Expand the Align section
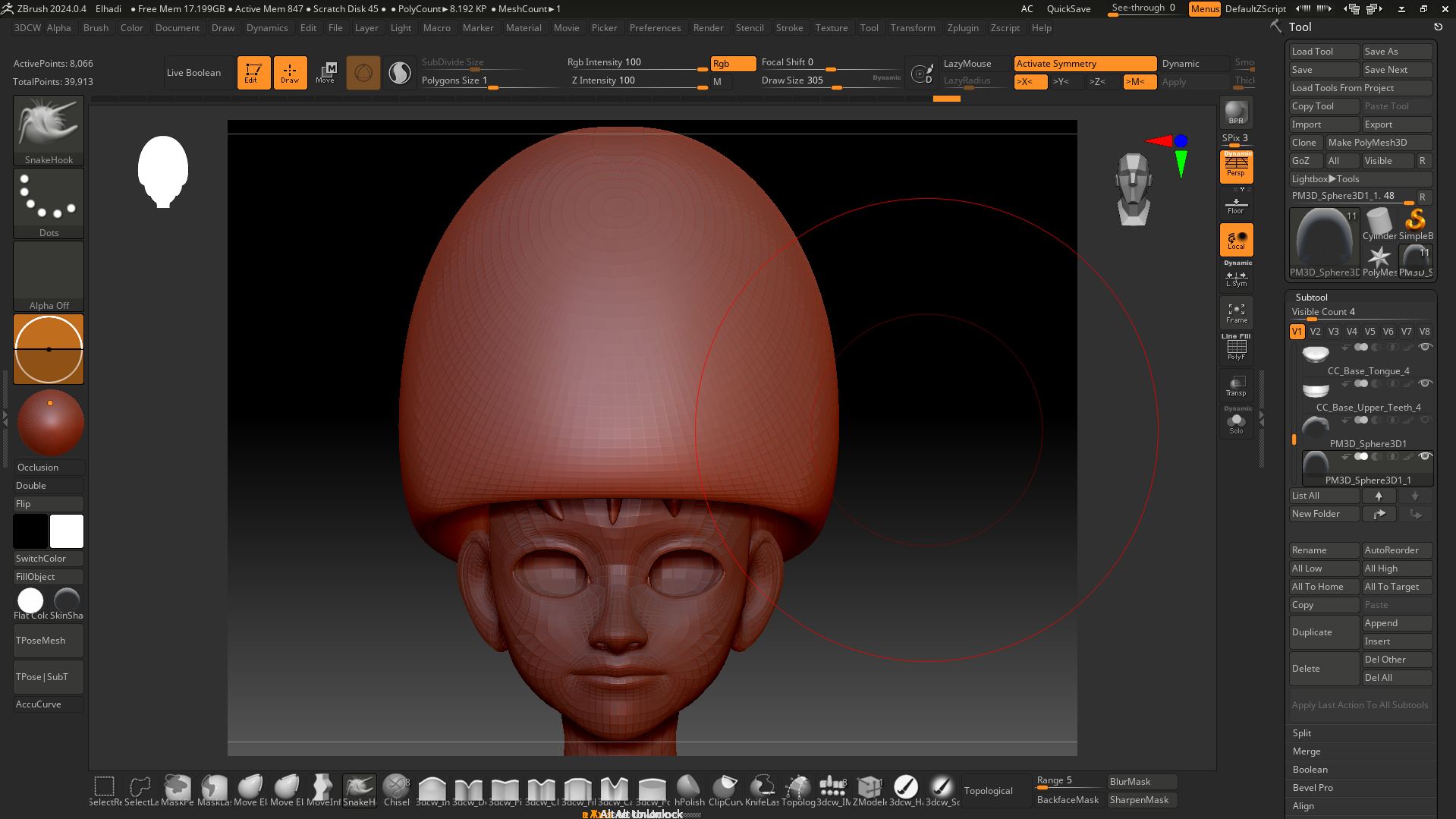Image resolution: width=1456 pixels, height=819 pixels. pyautogui.click(x=1303, y=806)
